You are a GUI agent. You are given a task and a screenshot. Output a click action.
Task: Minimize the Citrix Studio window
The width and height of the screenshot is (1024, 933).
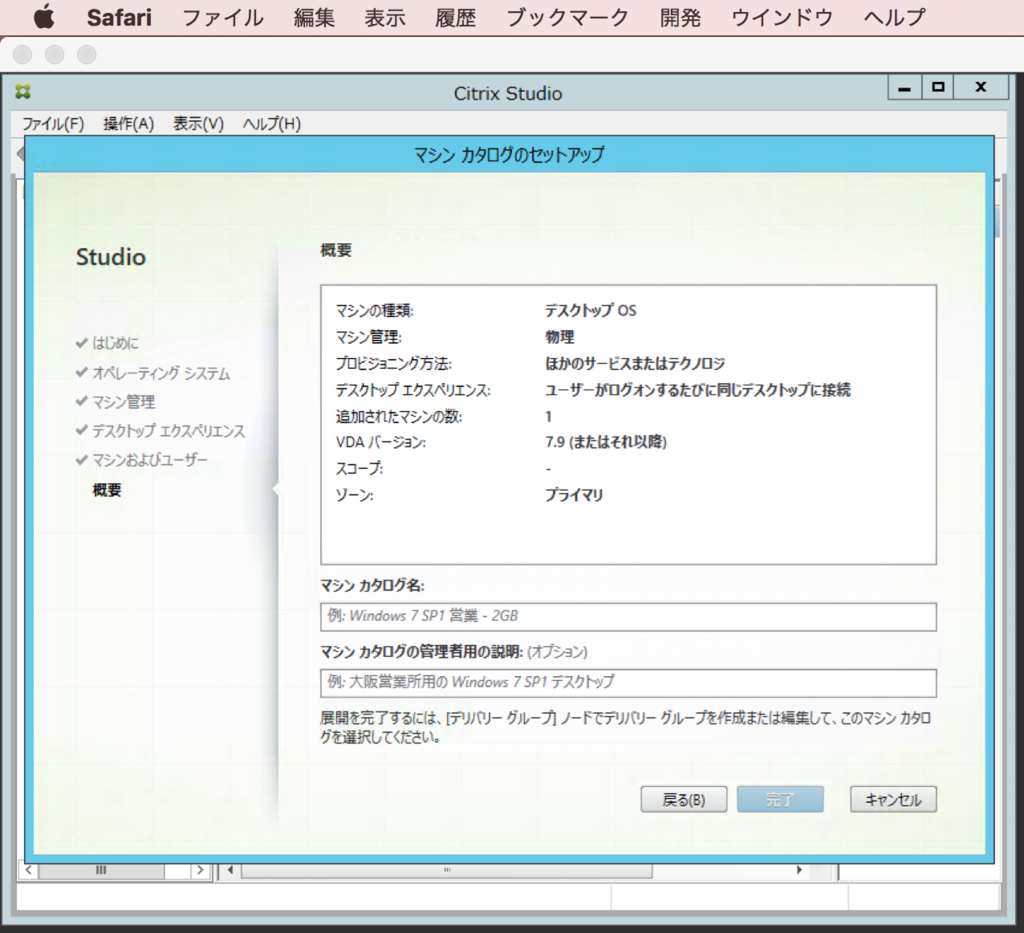[904, 87]
